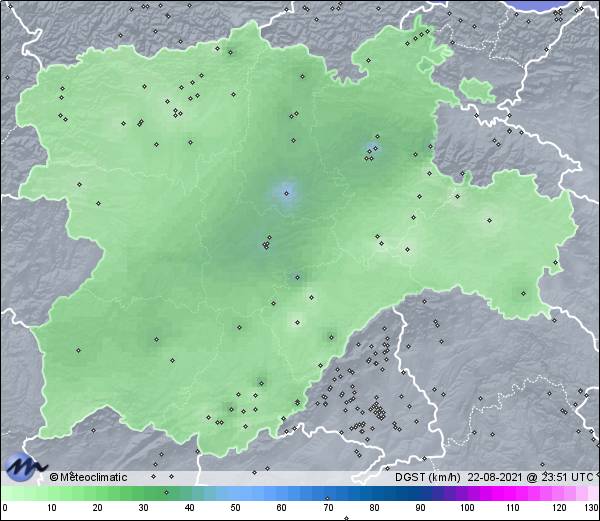Select station marker in pale patch south of center

(x=297, y=322)
